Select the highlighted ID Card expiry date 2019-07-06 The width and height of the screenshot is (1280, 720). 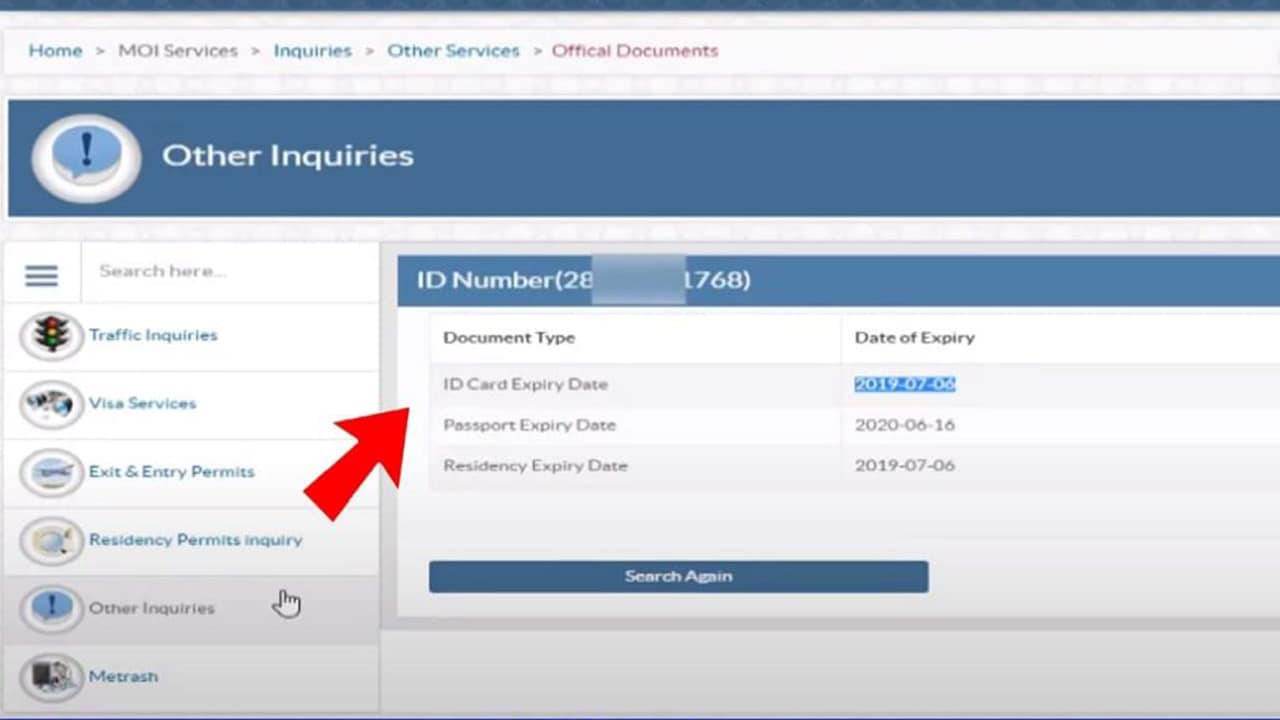pyautogui.click(x=904, y=384)
